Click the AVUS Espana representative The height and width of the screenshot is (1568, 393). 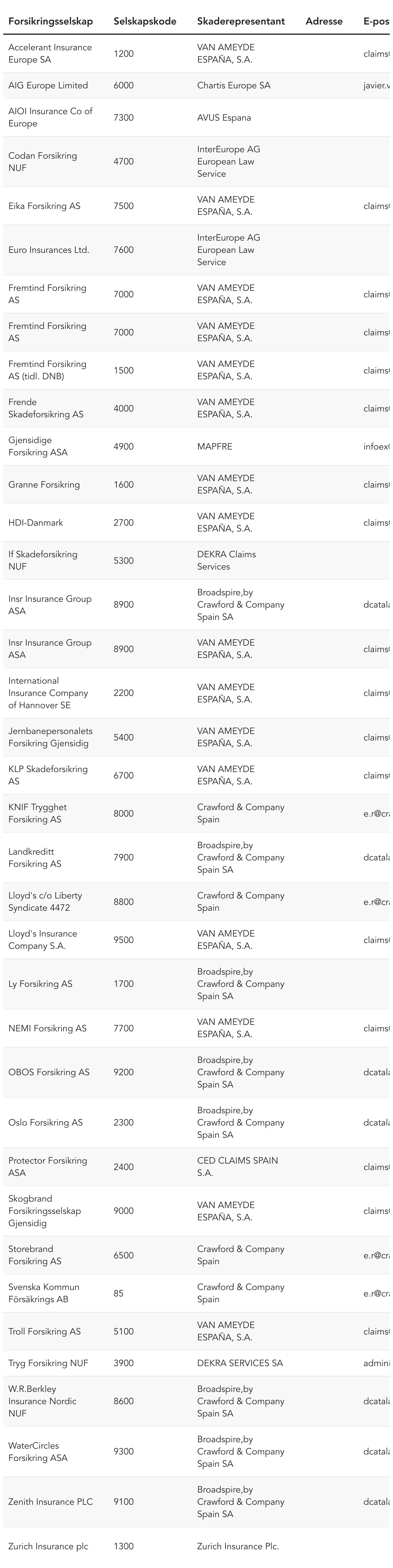point(224,118)
